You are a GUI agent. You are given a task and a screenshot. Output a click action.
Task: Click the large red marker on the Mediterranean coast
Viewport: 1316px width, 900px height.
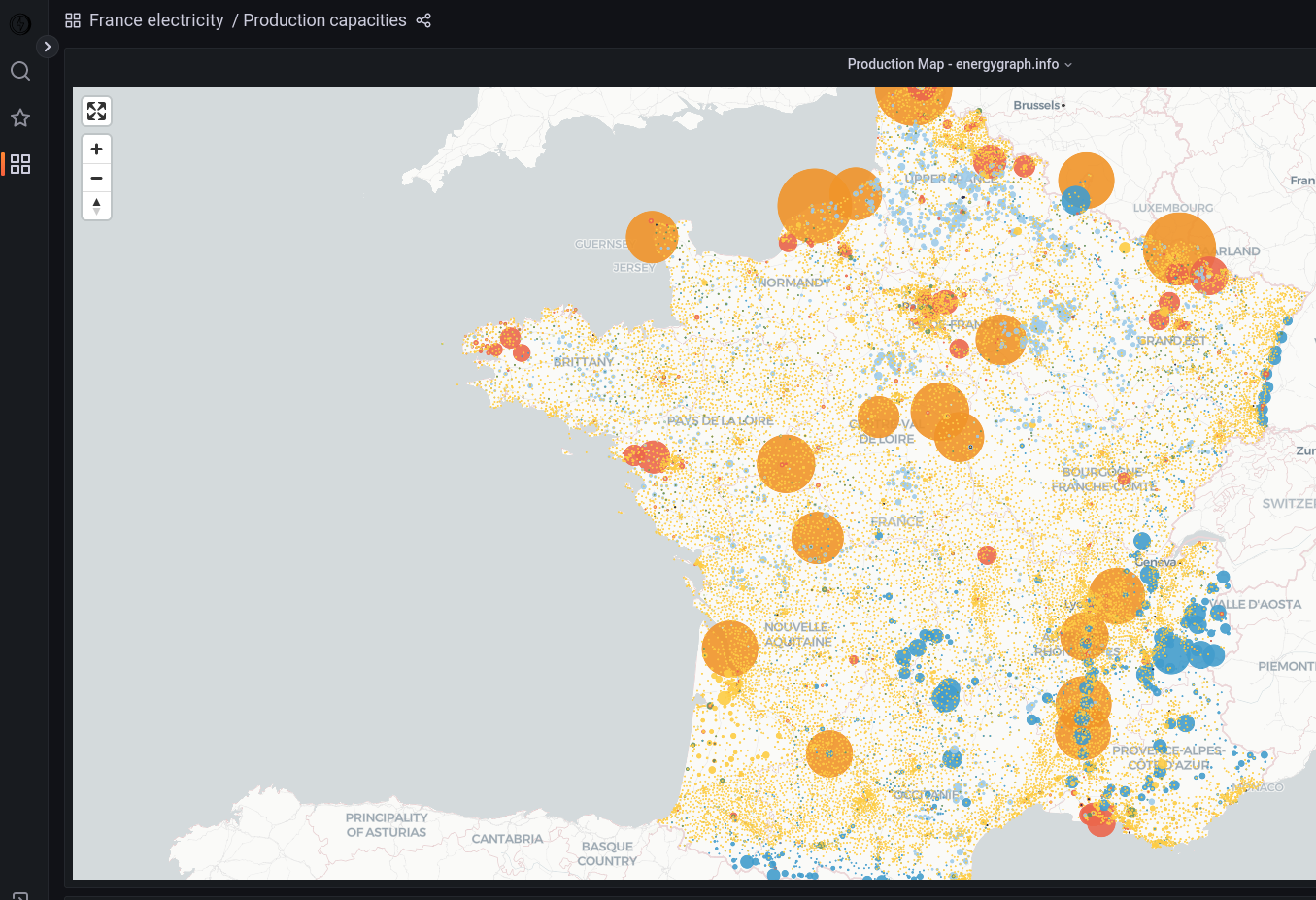click(1100, 823)
